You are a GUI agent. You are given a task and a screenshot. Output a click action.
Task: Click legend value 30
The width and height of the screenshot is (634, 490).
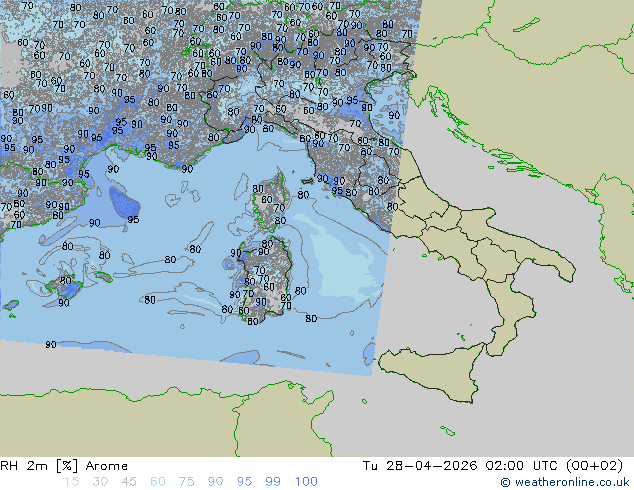pyautogui.click(x=100, y=482)
